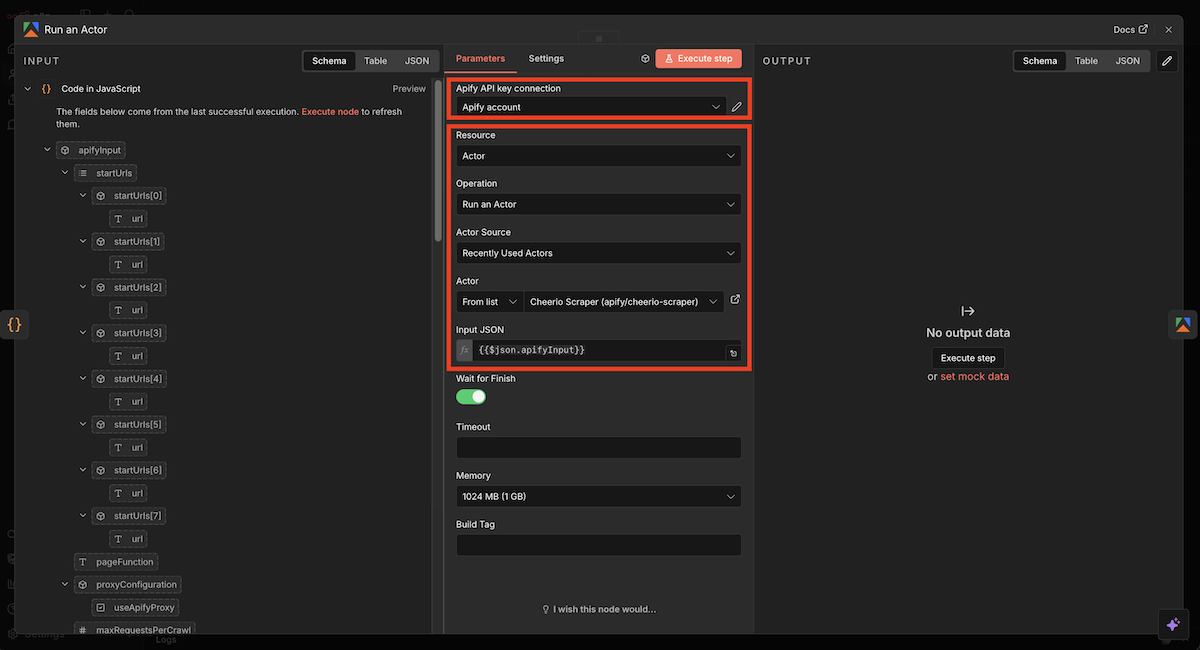Switch to the Settings tab

(546, 59)
